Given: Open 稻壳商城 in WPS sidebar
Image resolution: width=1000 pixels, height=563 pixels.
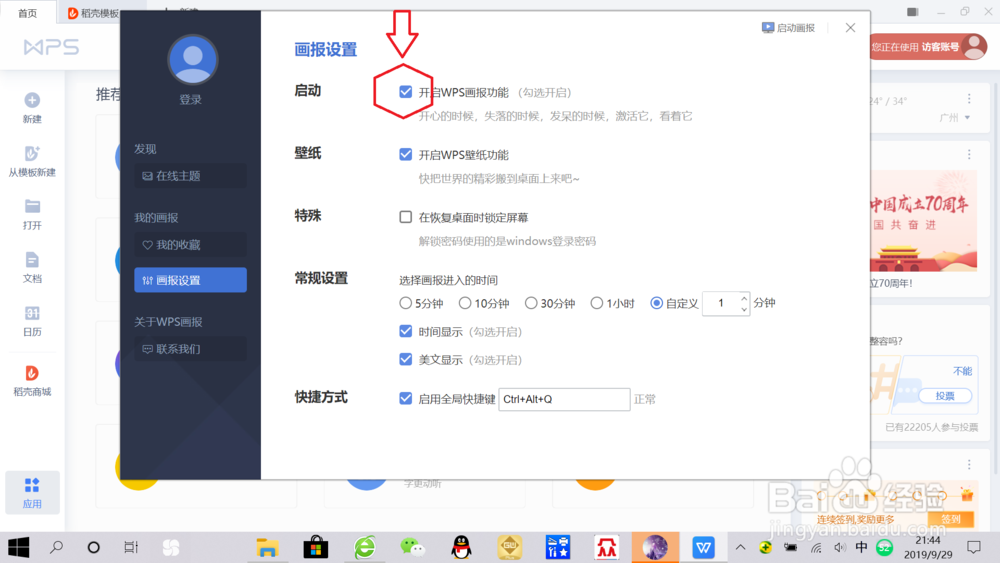Looking at the screenshot, I should tap(32, 381).
